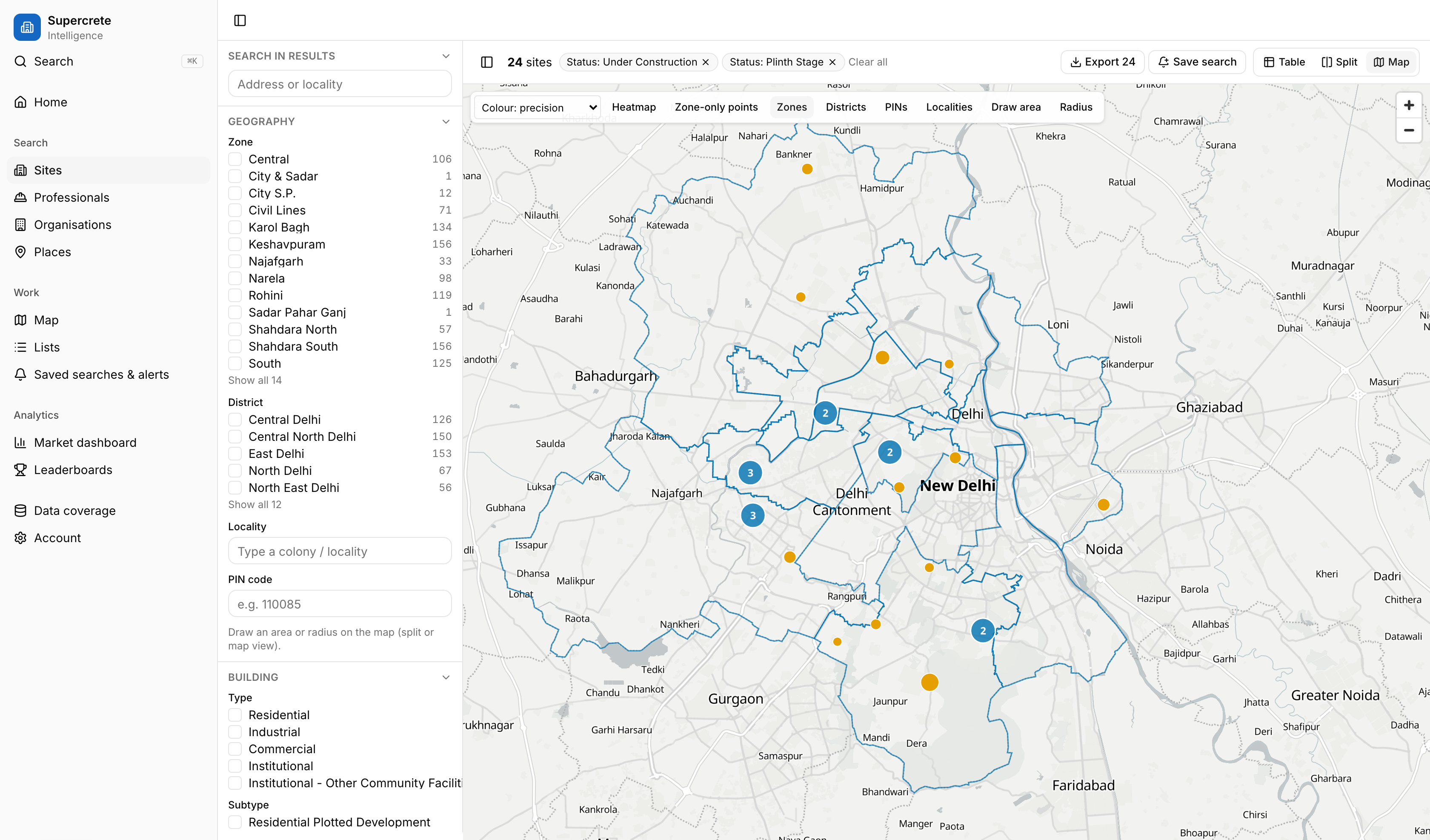Select the Heatmap map mode
1430x840 pixels.
[x=633, y=107]
